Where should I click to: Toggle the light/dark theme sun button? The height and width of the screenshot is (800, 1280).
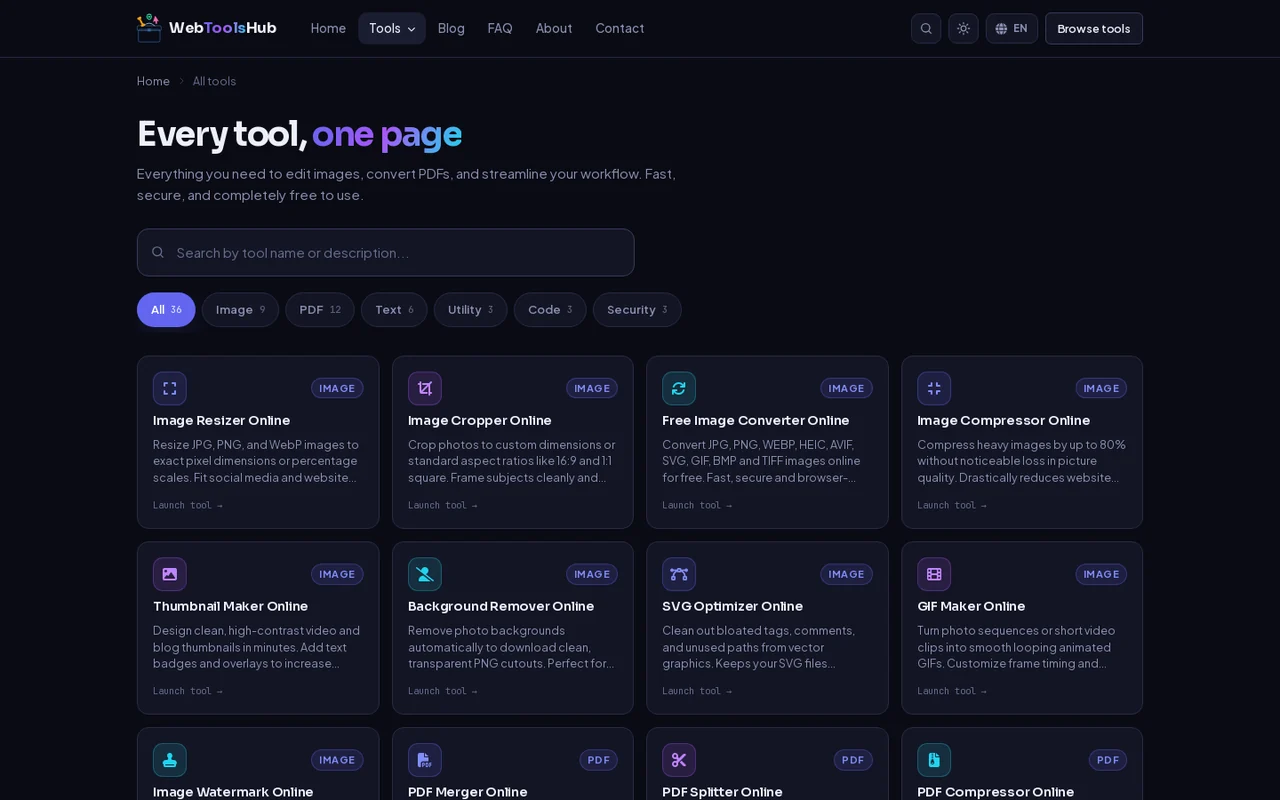(963, 28)
